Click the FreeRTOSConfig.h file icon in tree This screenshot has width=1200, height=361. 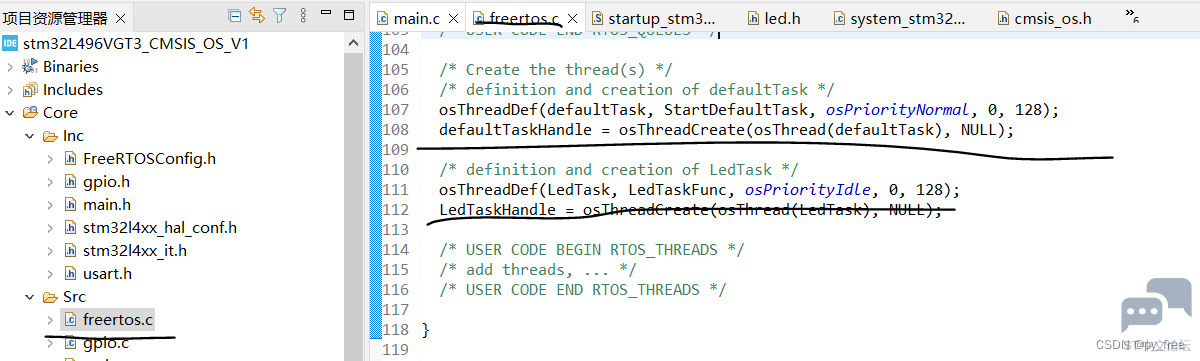coord(71,158)
